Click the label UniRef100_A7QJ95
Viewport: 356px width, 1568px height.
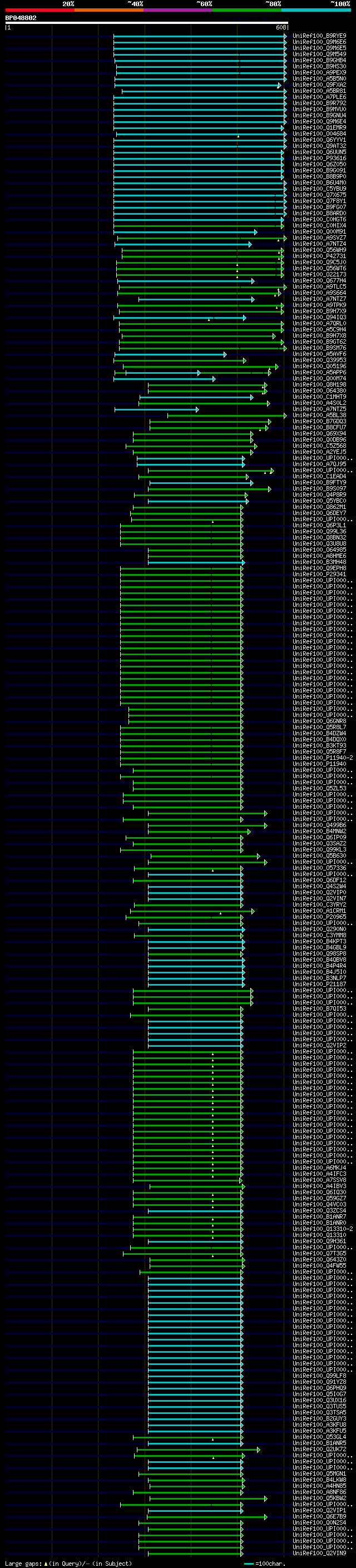click(319, 464)
